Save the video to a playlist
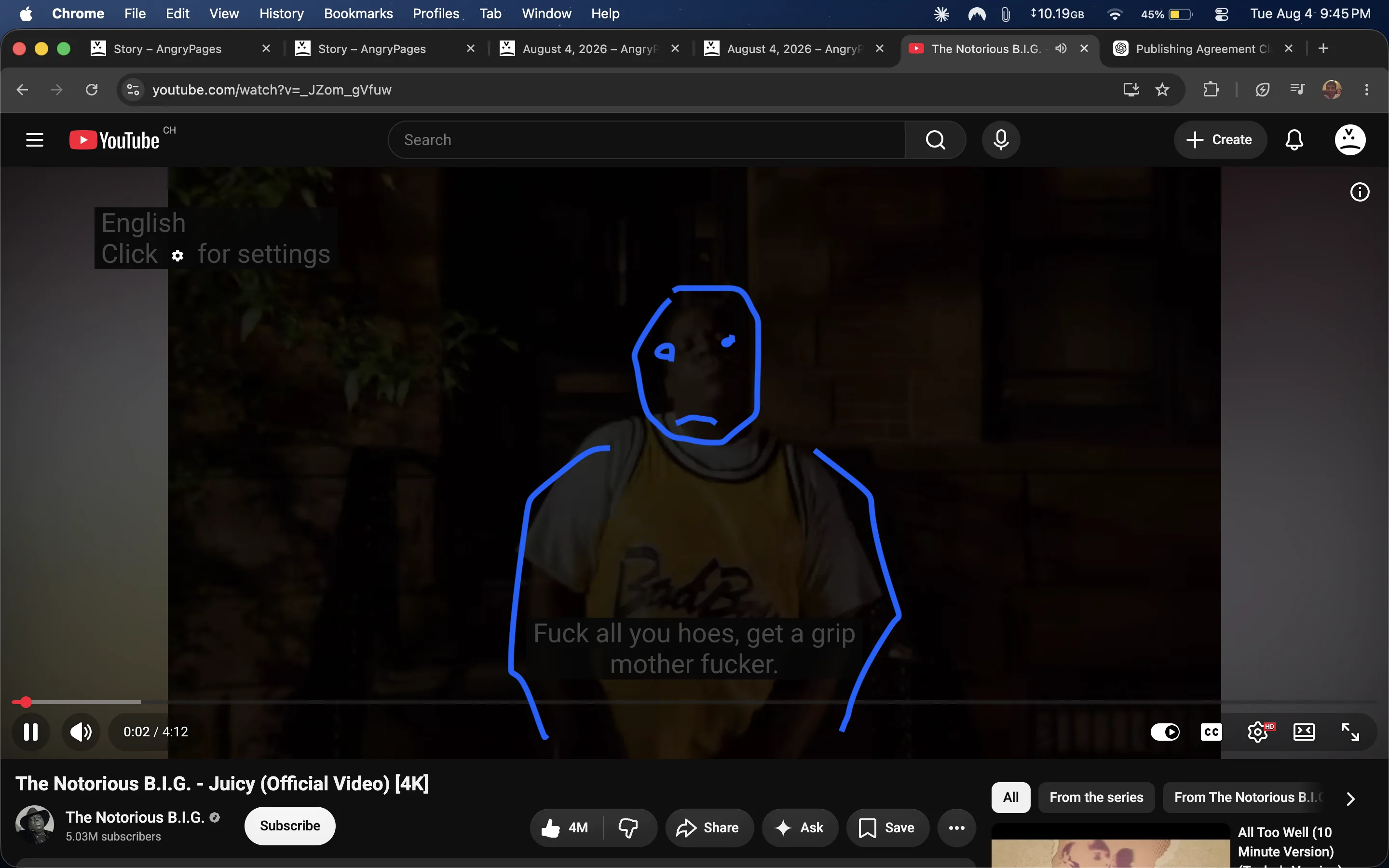This screenshot has height=868, width=1389. pos(887,828)
